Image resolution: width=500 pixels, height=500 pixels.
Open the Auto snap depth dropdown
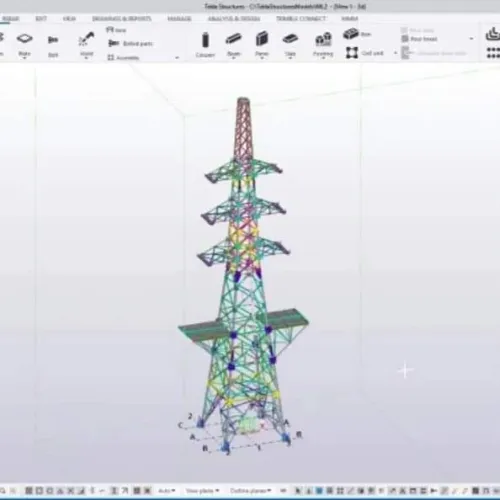167,491
